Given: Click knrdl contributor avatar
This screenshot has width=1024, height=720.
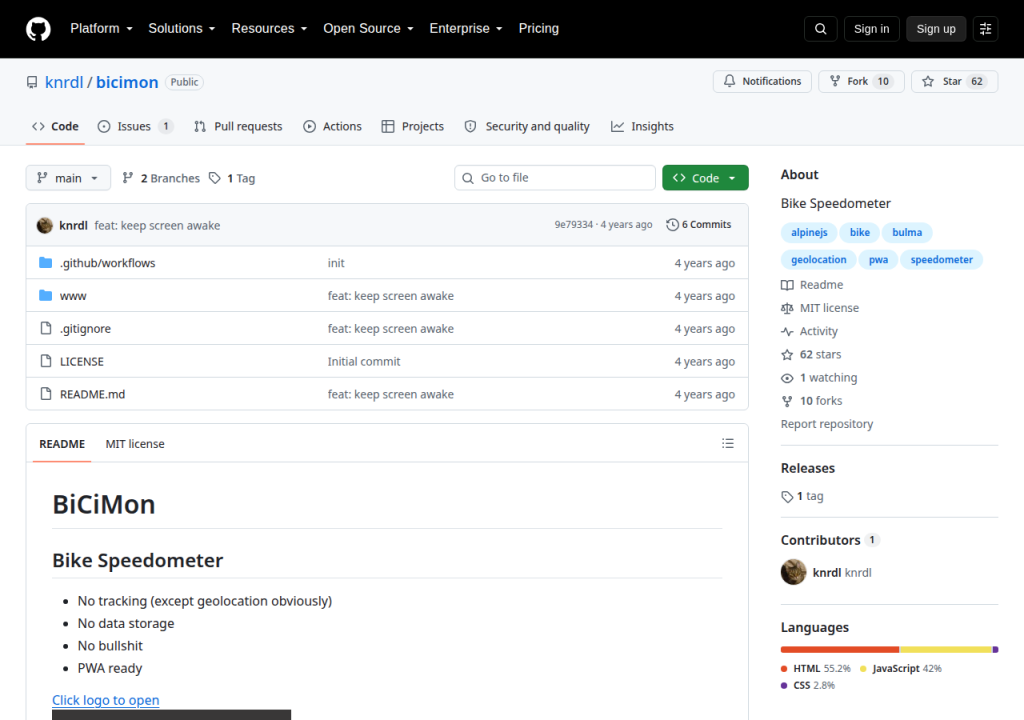Looking at the screenshot, I should [x=793, y=572].
